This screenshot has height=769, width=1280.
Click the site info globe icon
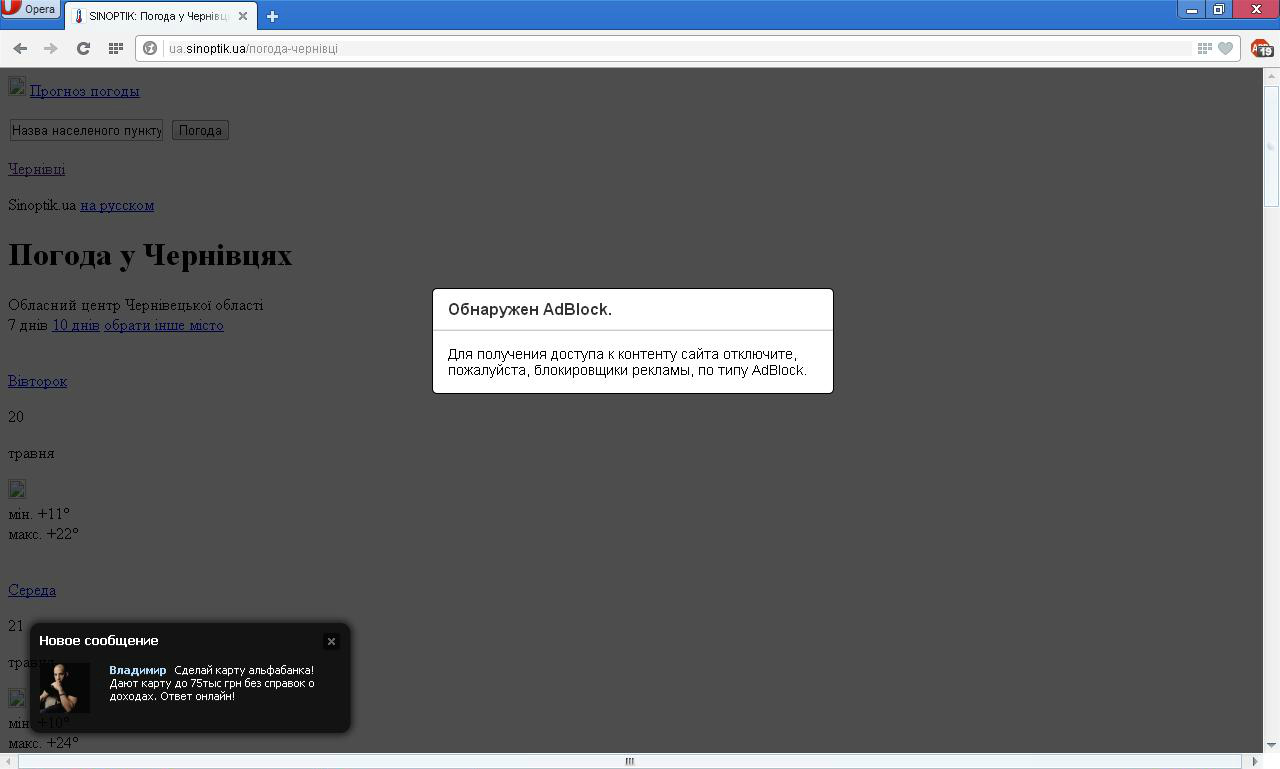coord(150,48)
